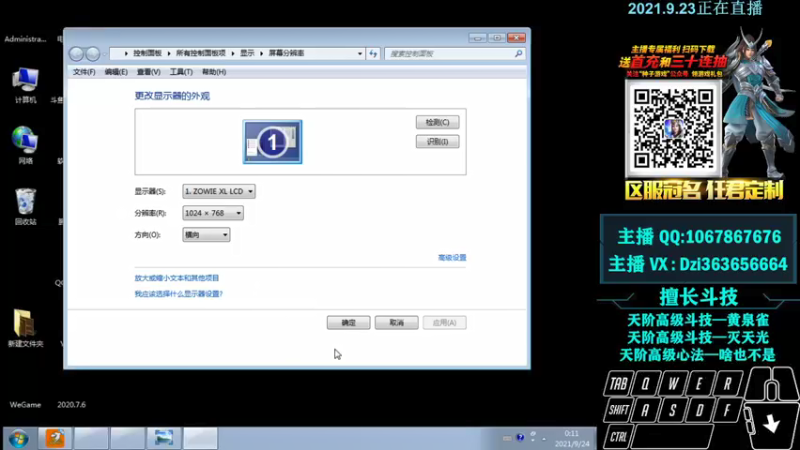Click the orange taskbar application icon
Viewport: 800px width, 450px height.
click(x=55, y=438)
